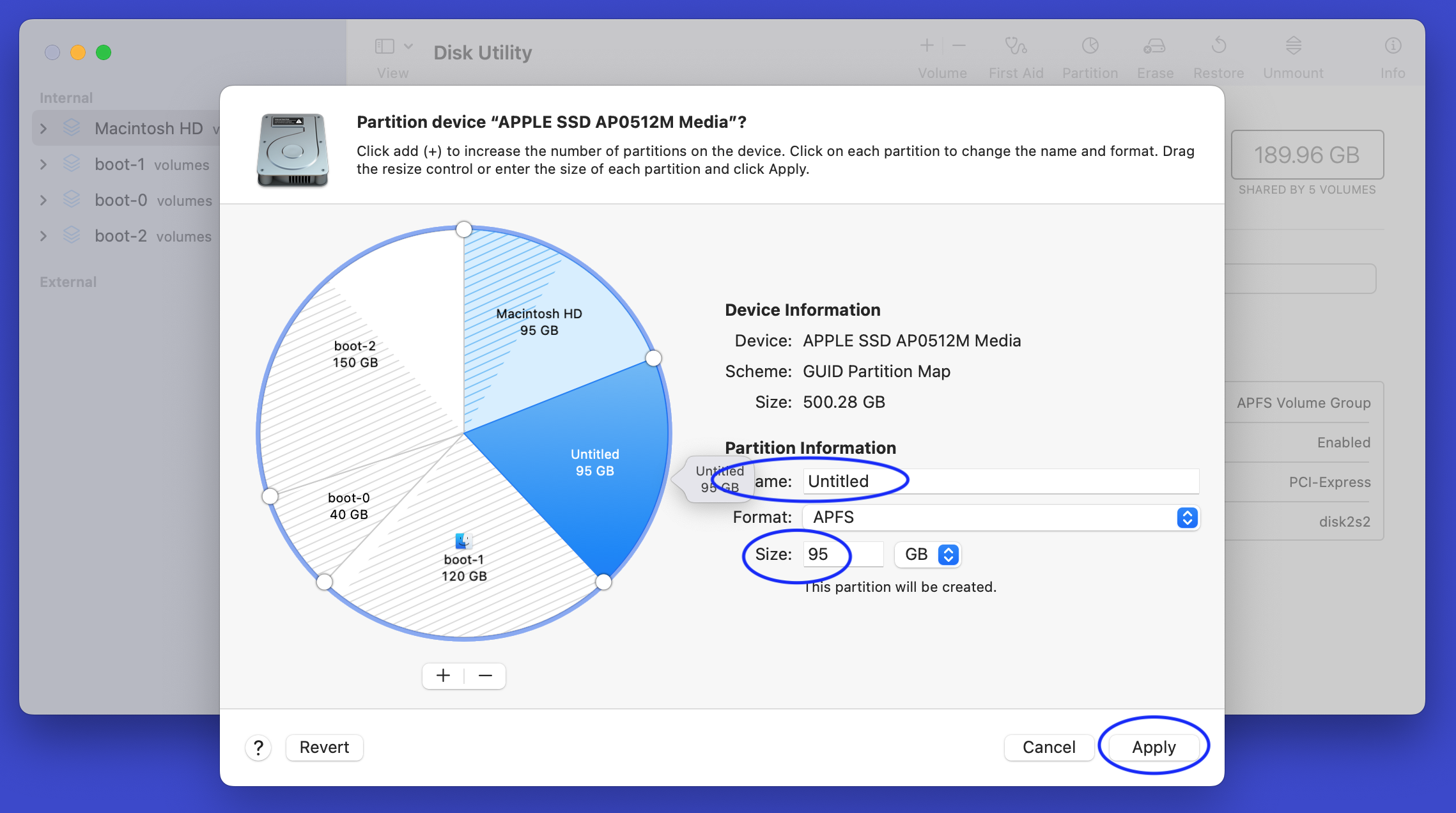Click the 500.28 GB device size text
The width and height of the screenshot is (1456, 813).
[844, 402]
